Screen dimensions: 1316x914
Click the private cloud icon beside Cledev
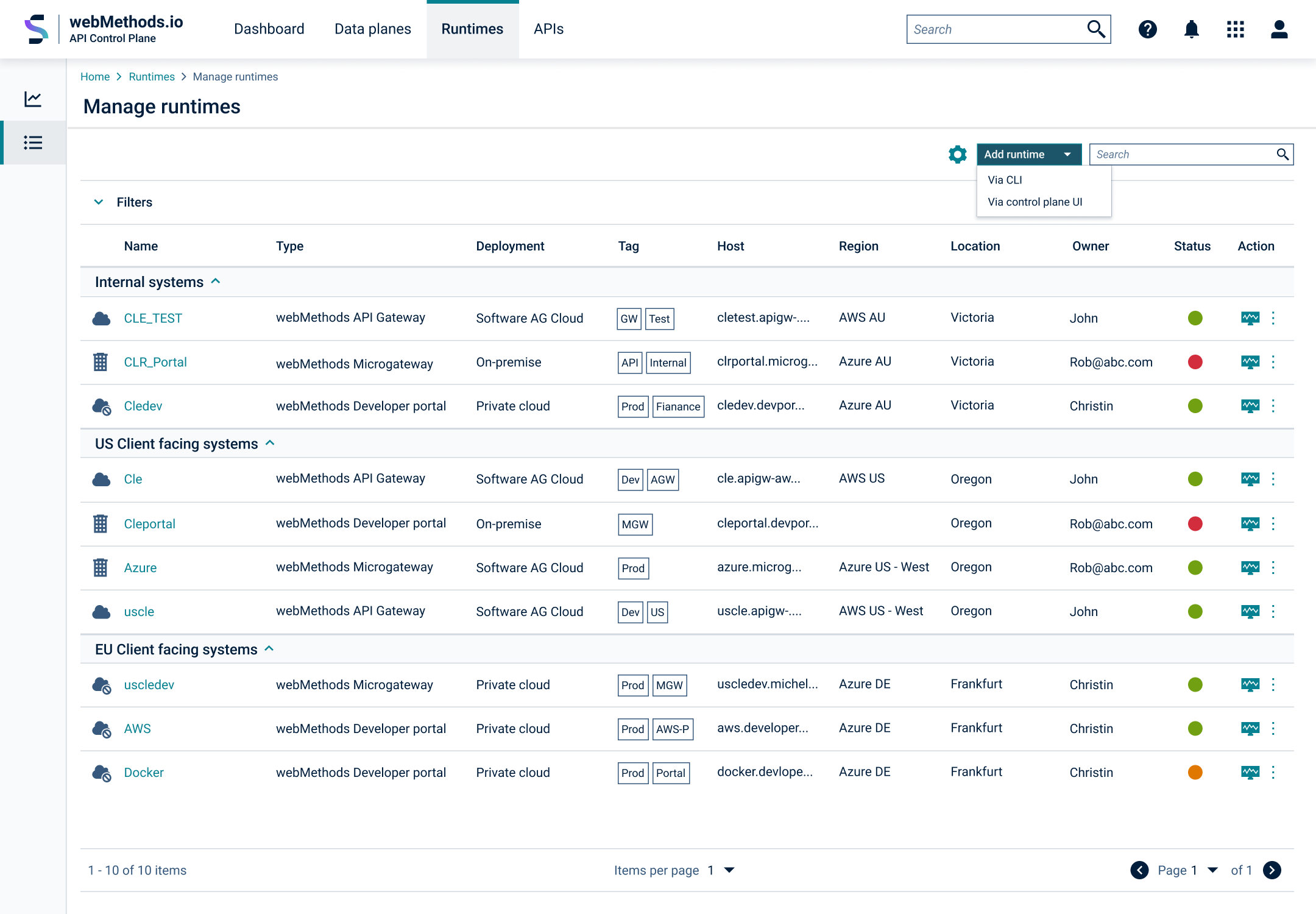101,406
